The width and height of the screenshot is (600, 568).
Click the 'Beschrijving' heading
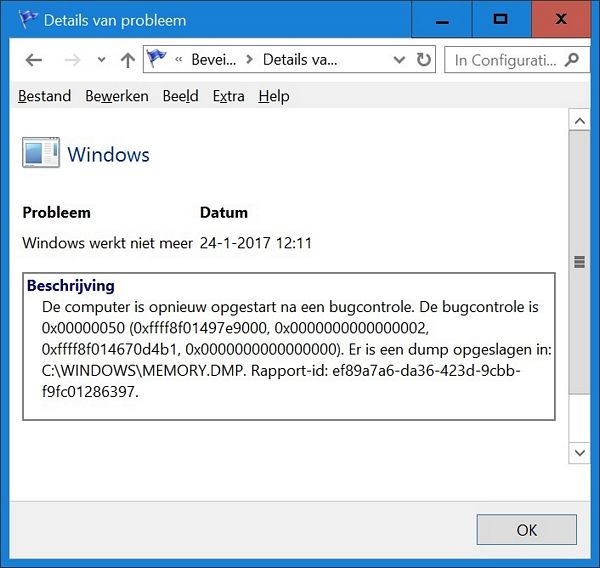click(x=71, y=286)
